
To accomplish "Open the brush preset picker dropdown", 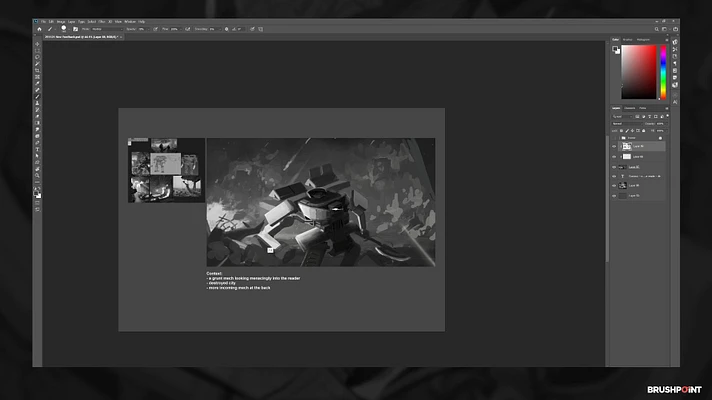I will pos(64,29).
